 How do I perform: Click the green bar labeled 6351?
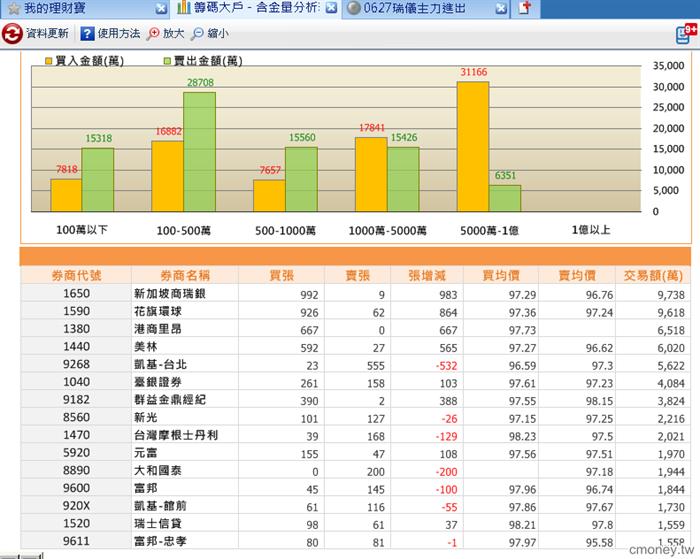coord(505,198)
